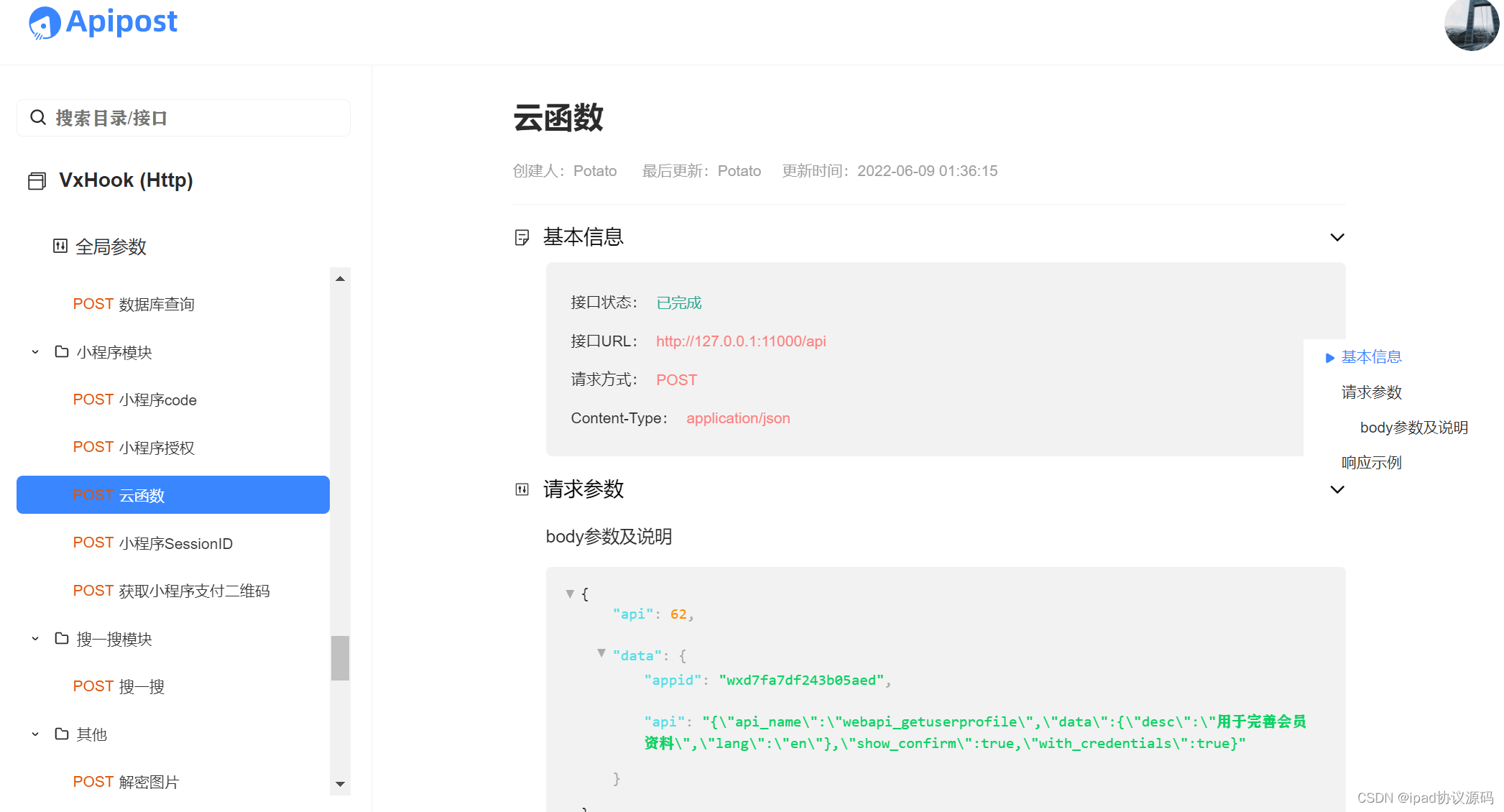Collapse the root JSON object triangle

[x=570, y=594]
